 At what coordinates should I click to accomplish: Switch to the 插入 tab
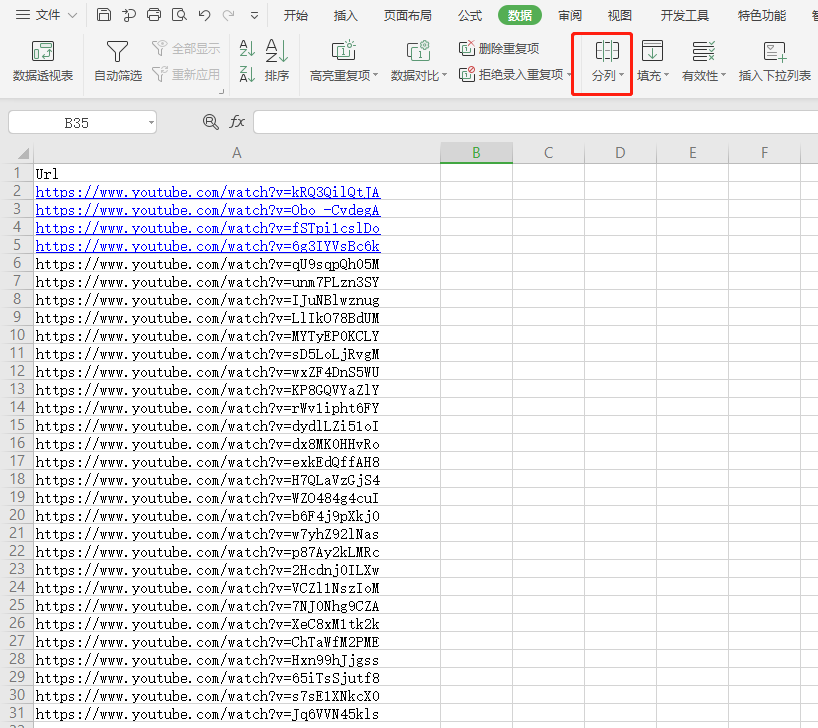click(x=345, y=16)
